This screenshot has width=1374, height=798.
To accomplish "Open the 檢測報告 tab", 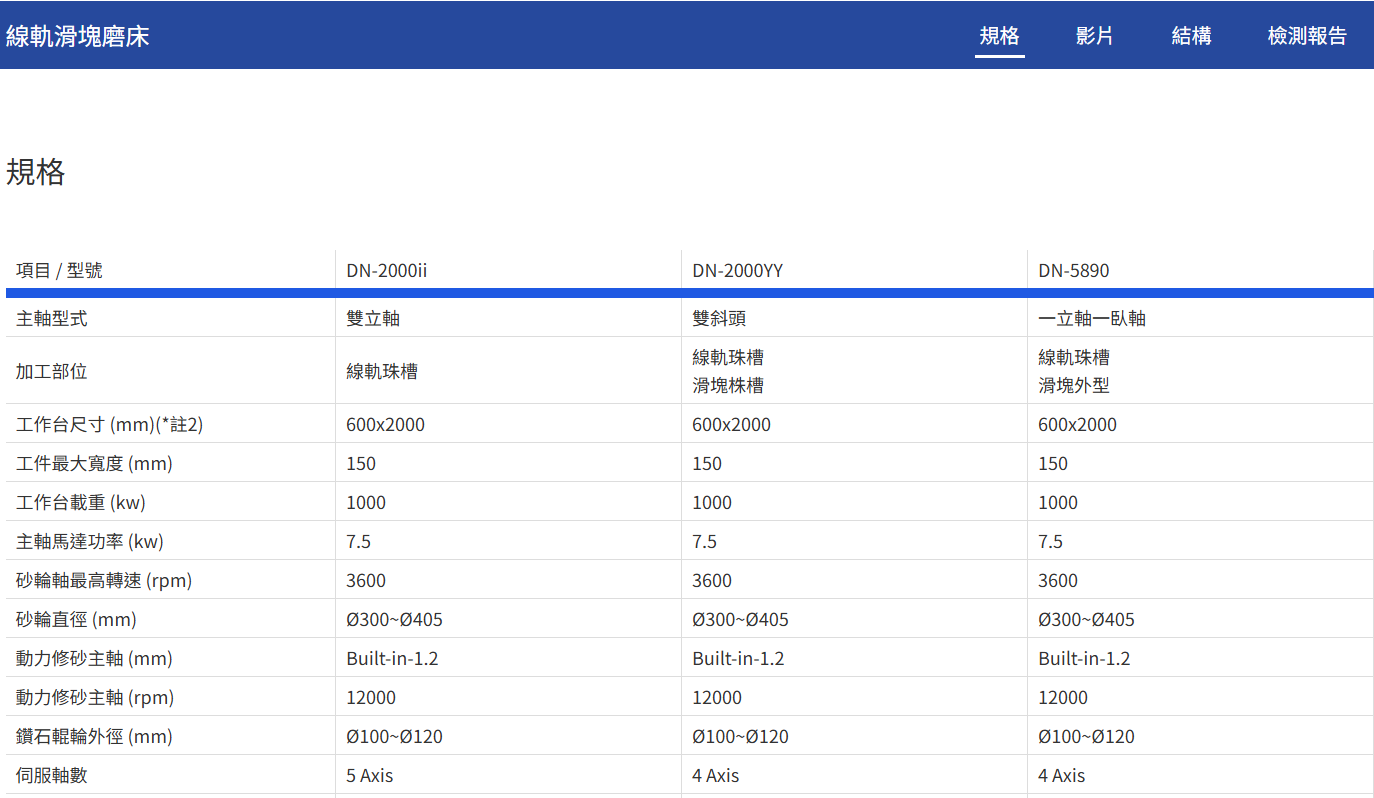I will pyautogui.click(x=1307, y=36).
